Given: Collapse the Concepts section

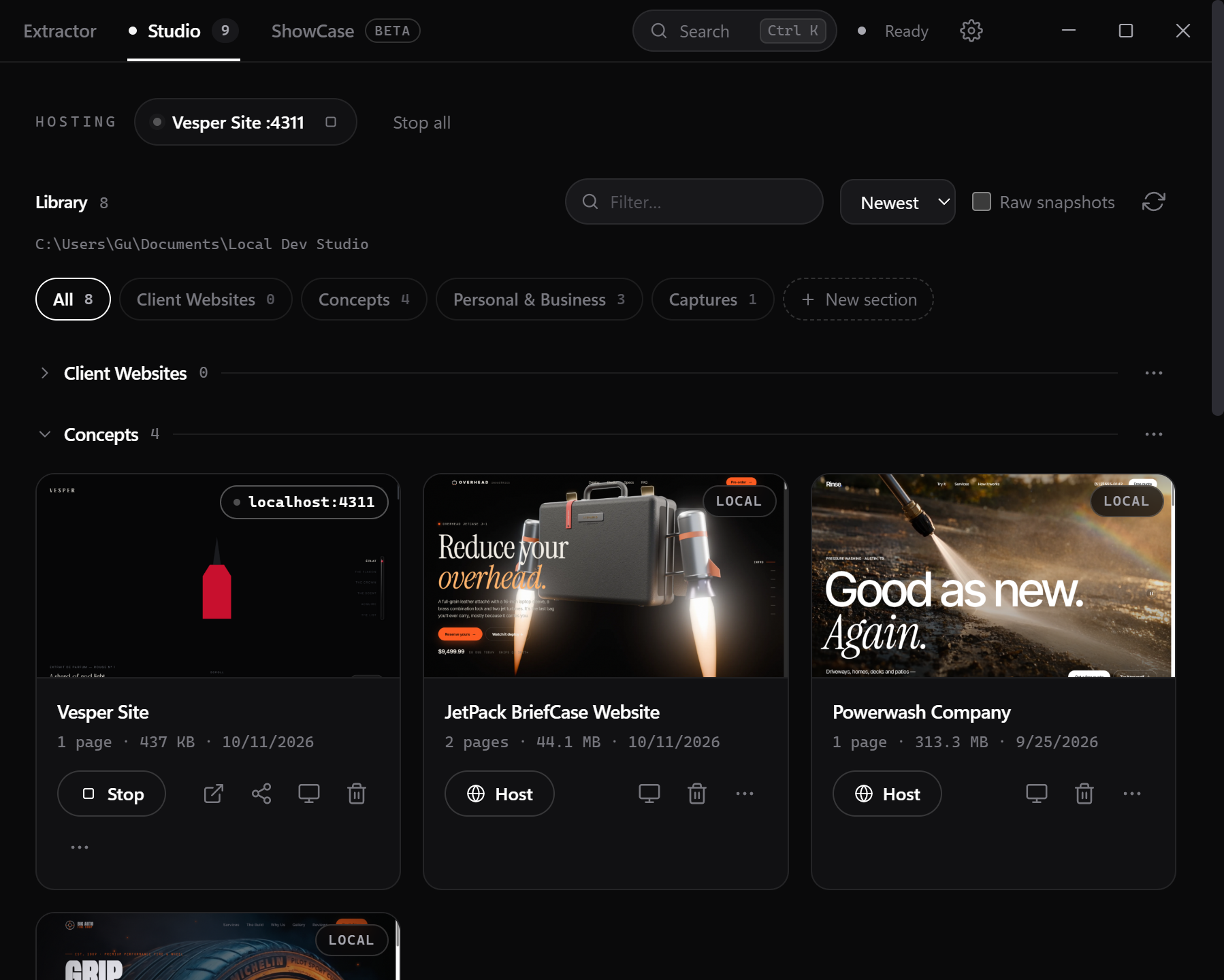Looking at the screenshot, I should (x=45, y=434).
